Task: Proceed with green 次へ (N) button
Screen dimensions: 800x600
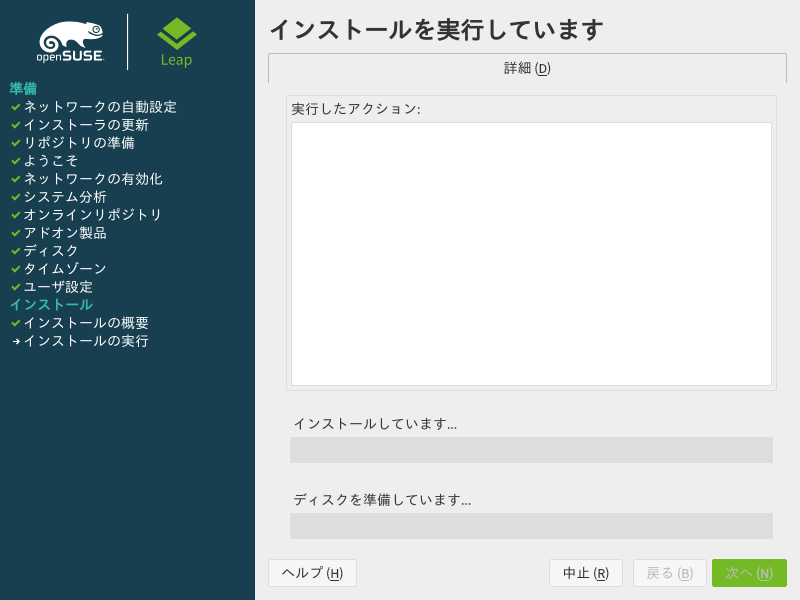Action: tap(749, 573)
